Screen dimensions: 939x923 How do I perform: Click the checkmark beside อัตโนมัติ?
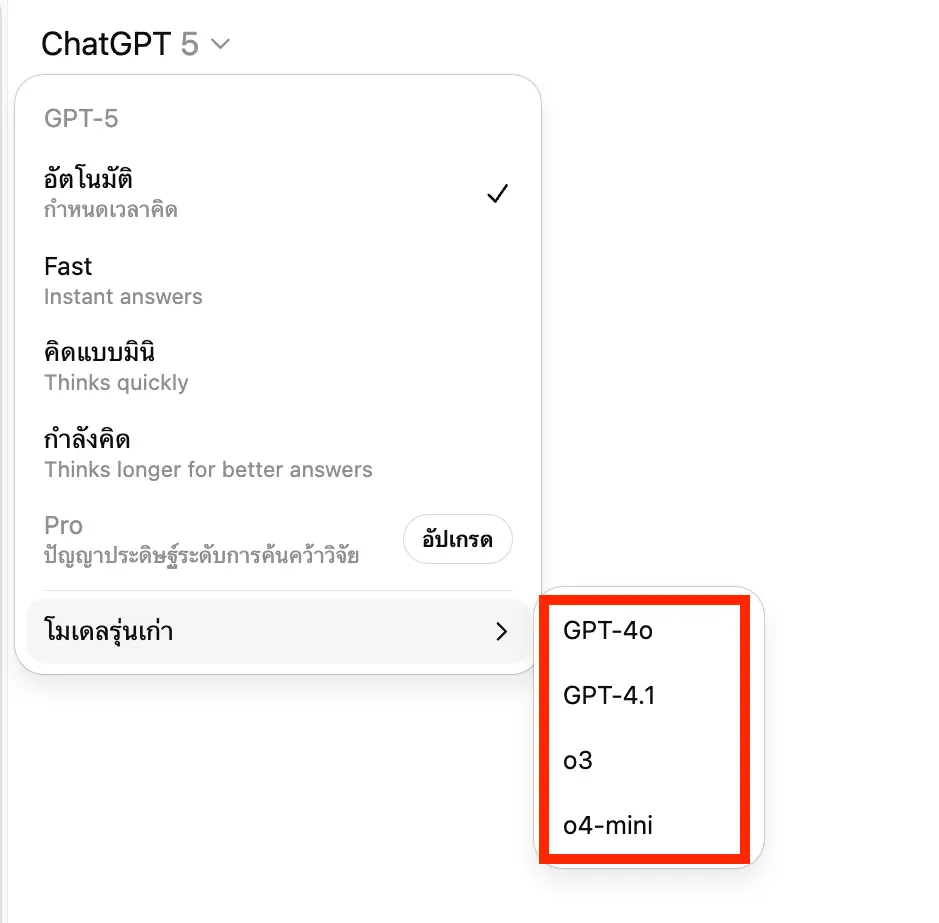click(497, 194)
